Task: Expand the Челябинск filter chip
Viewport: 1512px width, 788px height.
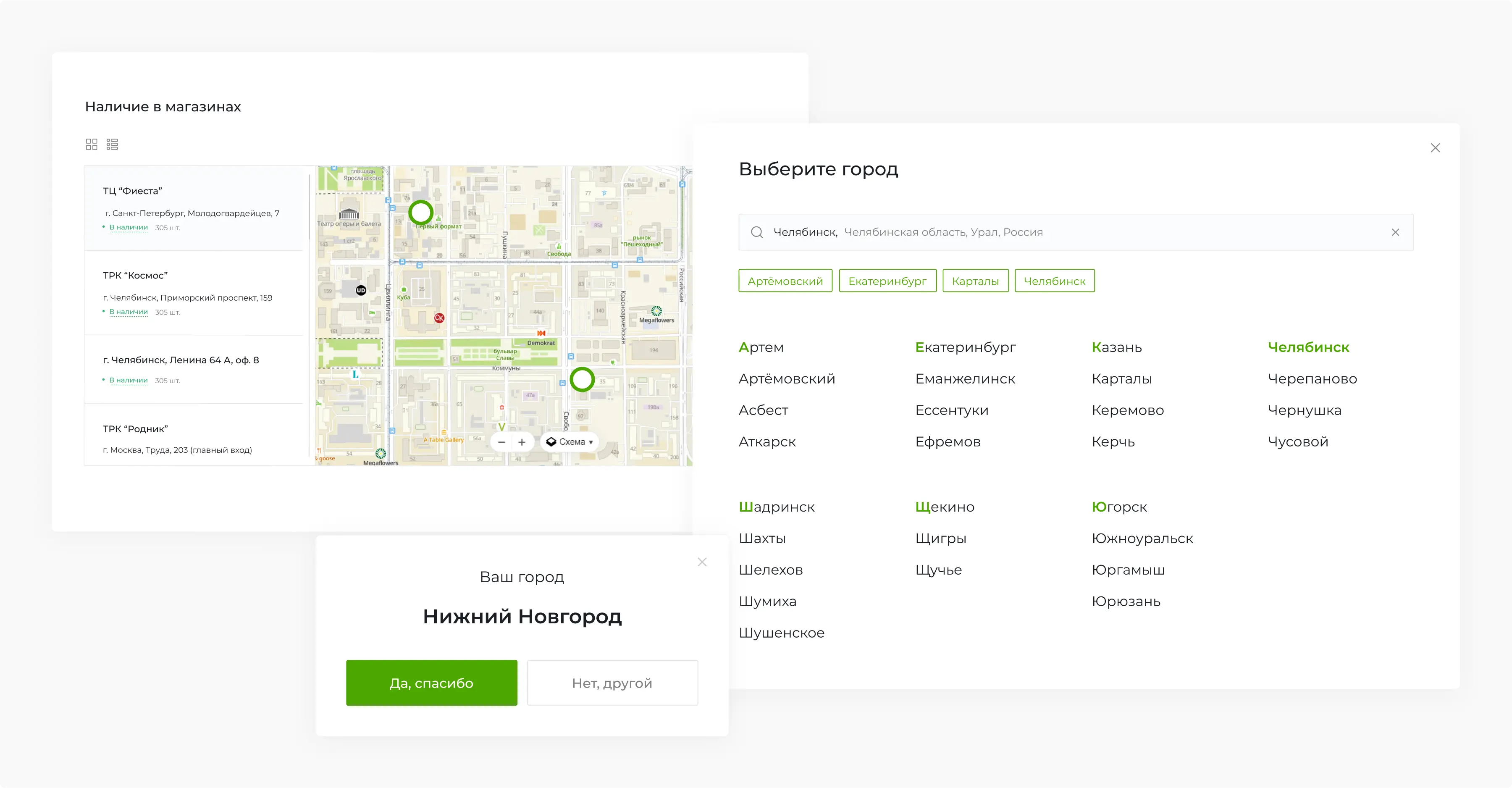Action: click(1055, 281)
